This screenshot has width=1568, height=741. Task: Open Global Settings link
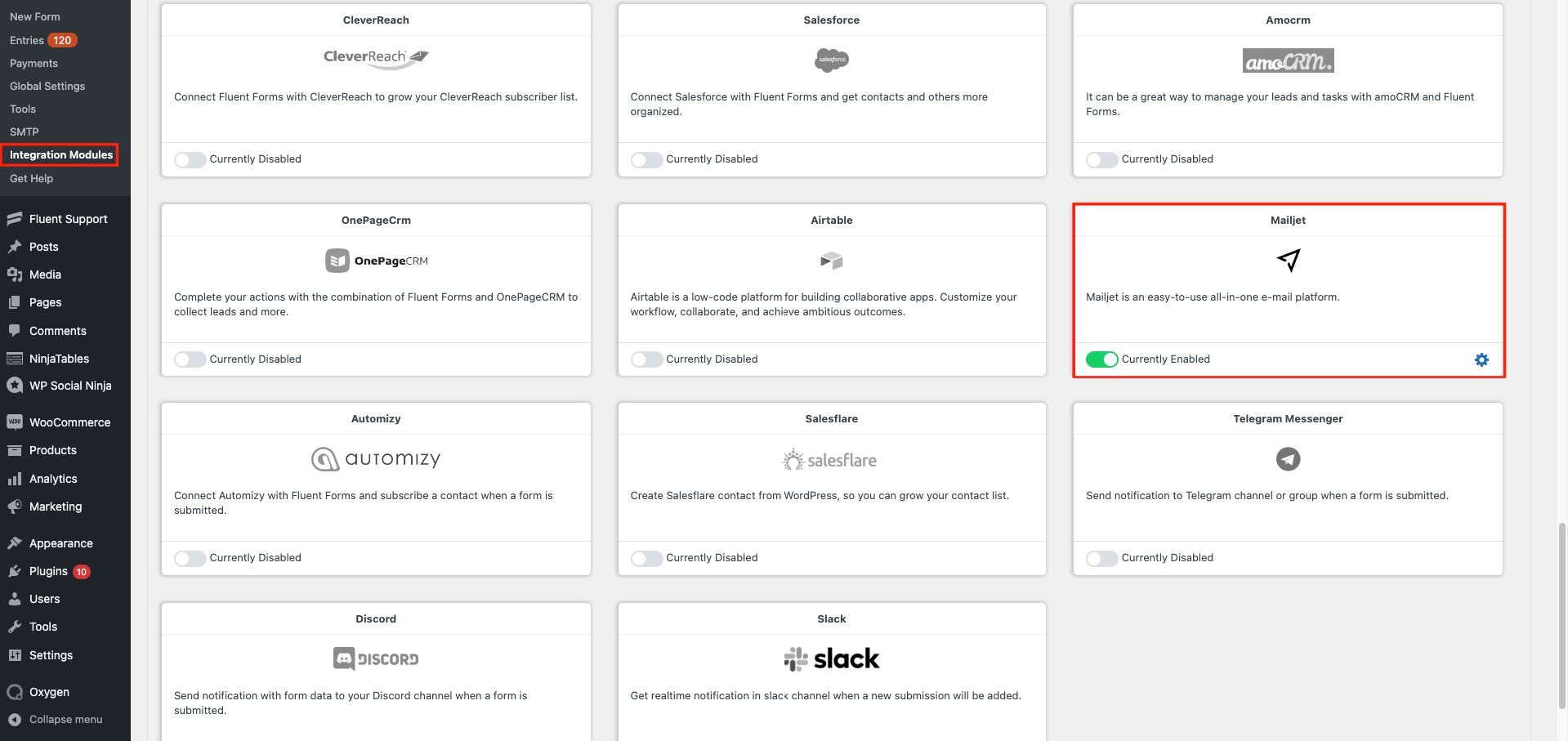(47, 86)
